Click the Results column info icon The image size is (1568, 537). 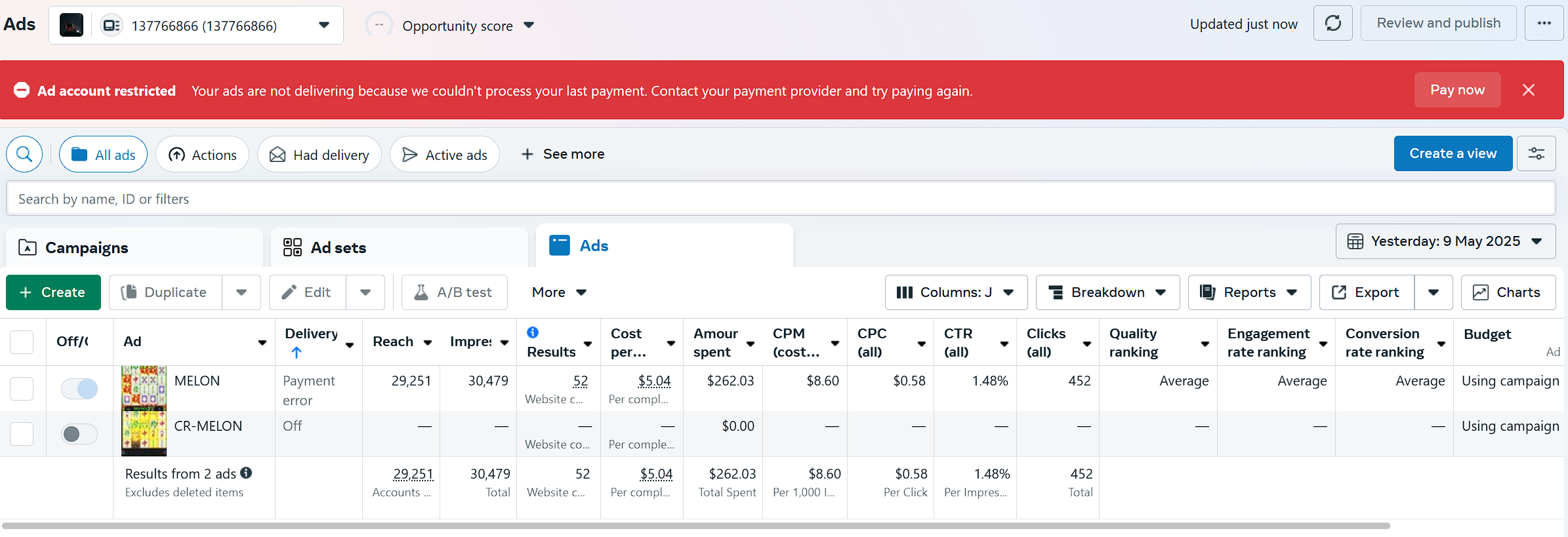[533, 332]
